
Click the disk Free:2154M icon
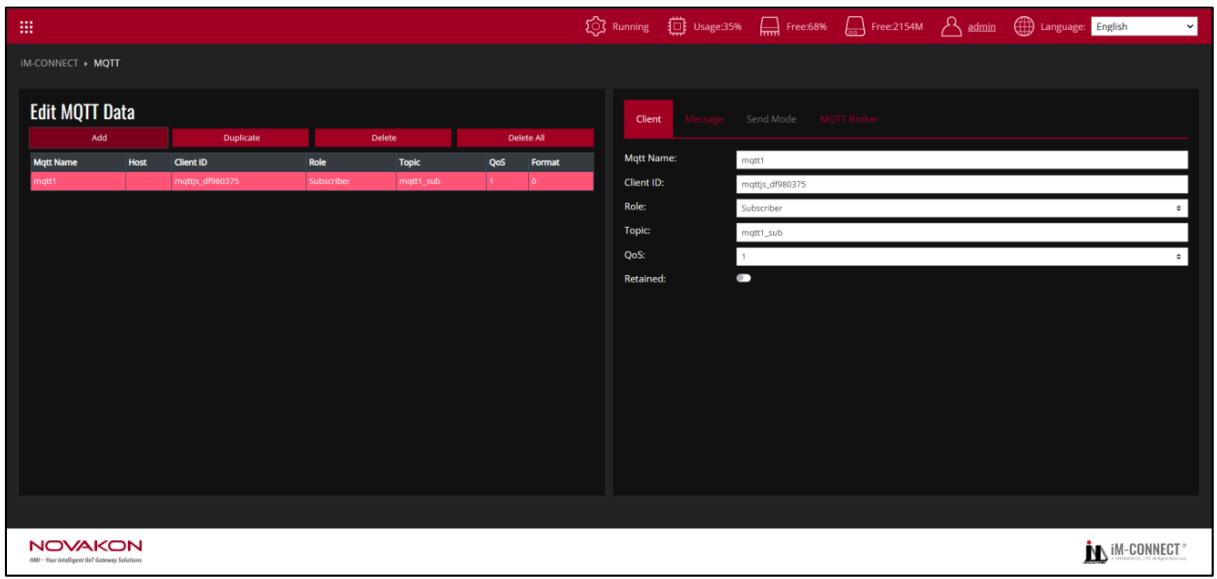pyautogui.click(x=856, y=26)
